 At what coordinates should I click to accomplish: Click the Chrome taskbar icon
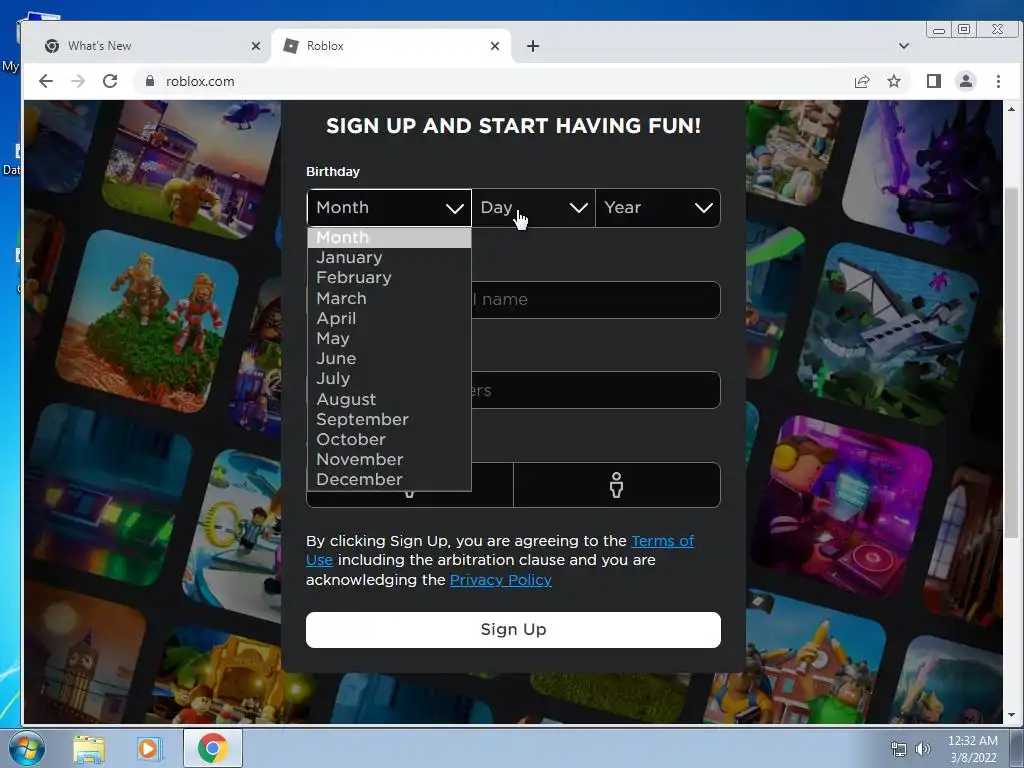(x=212, y=748)
